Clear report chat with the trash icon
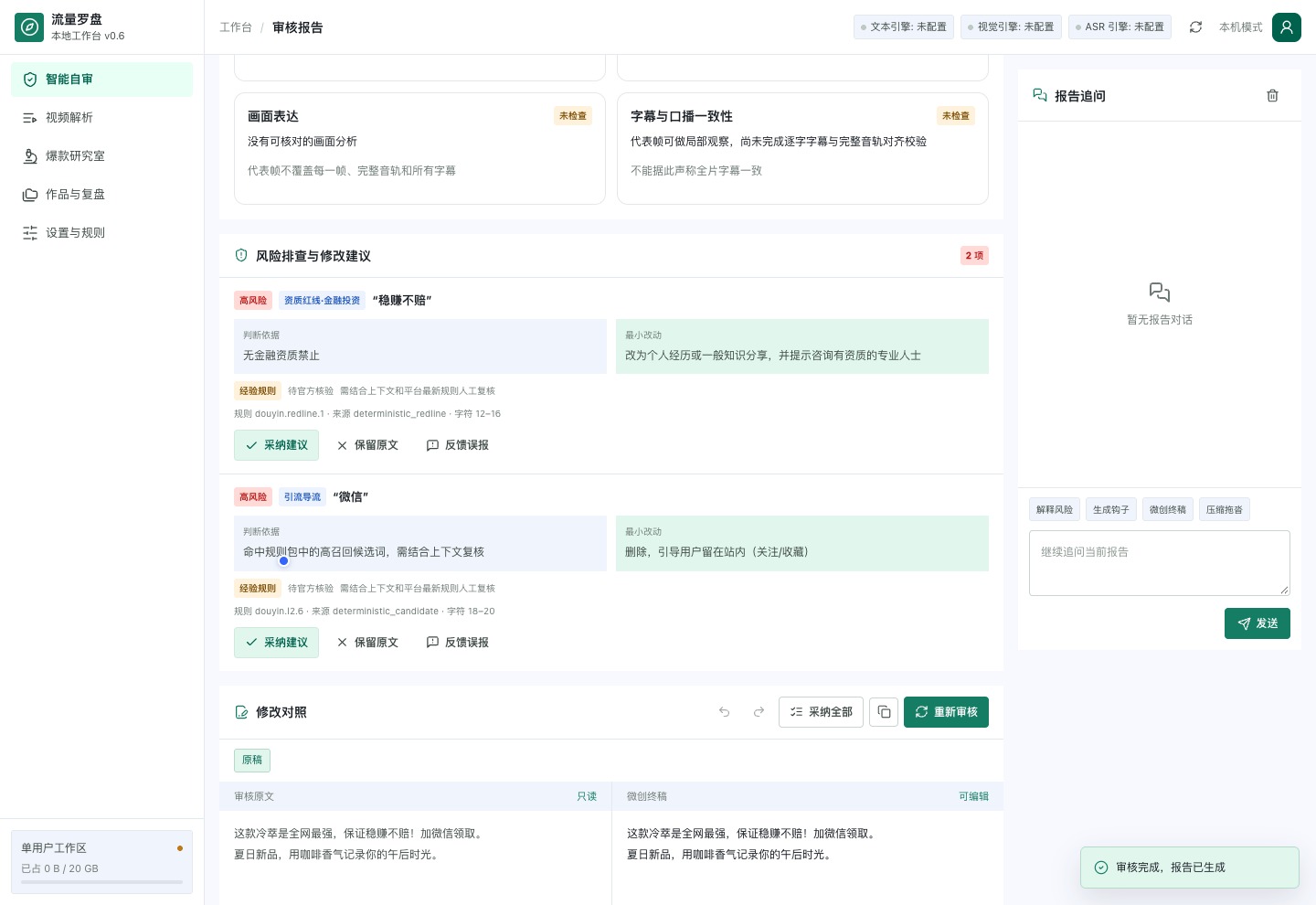Screen dimensions: 1316x905 [1272, 96]
